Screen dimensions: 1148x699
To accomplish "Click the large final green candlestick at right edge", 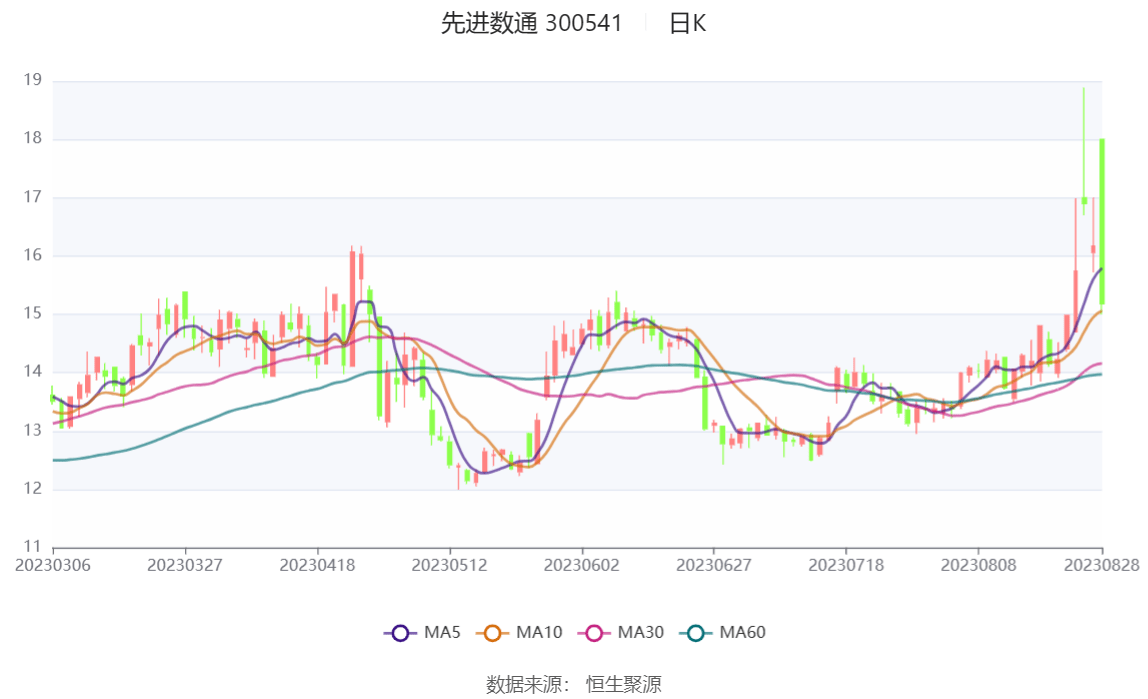I will coord(1101,220).
